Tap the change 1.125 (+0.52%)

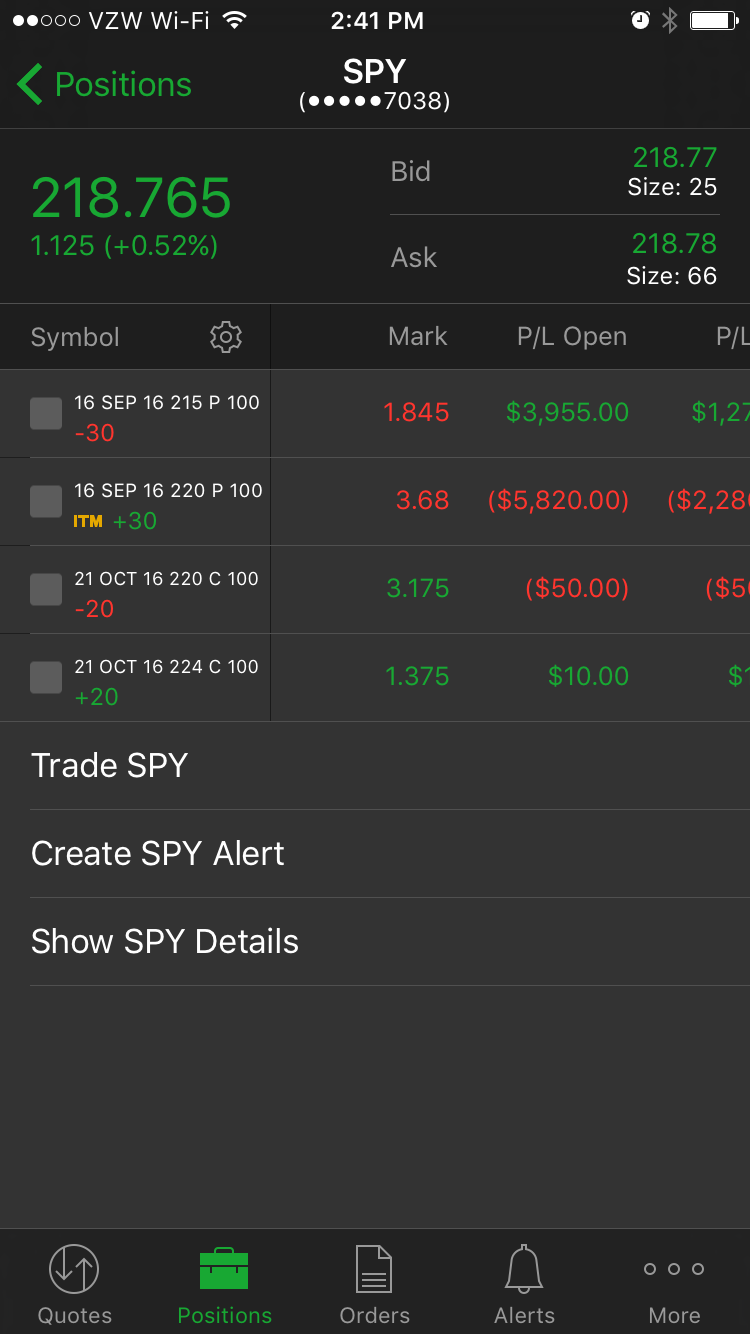tap(124, 246)
